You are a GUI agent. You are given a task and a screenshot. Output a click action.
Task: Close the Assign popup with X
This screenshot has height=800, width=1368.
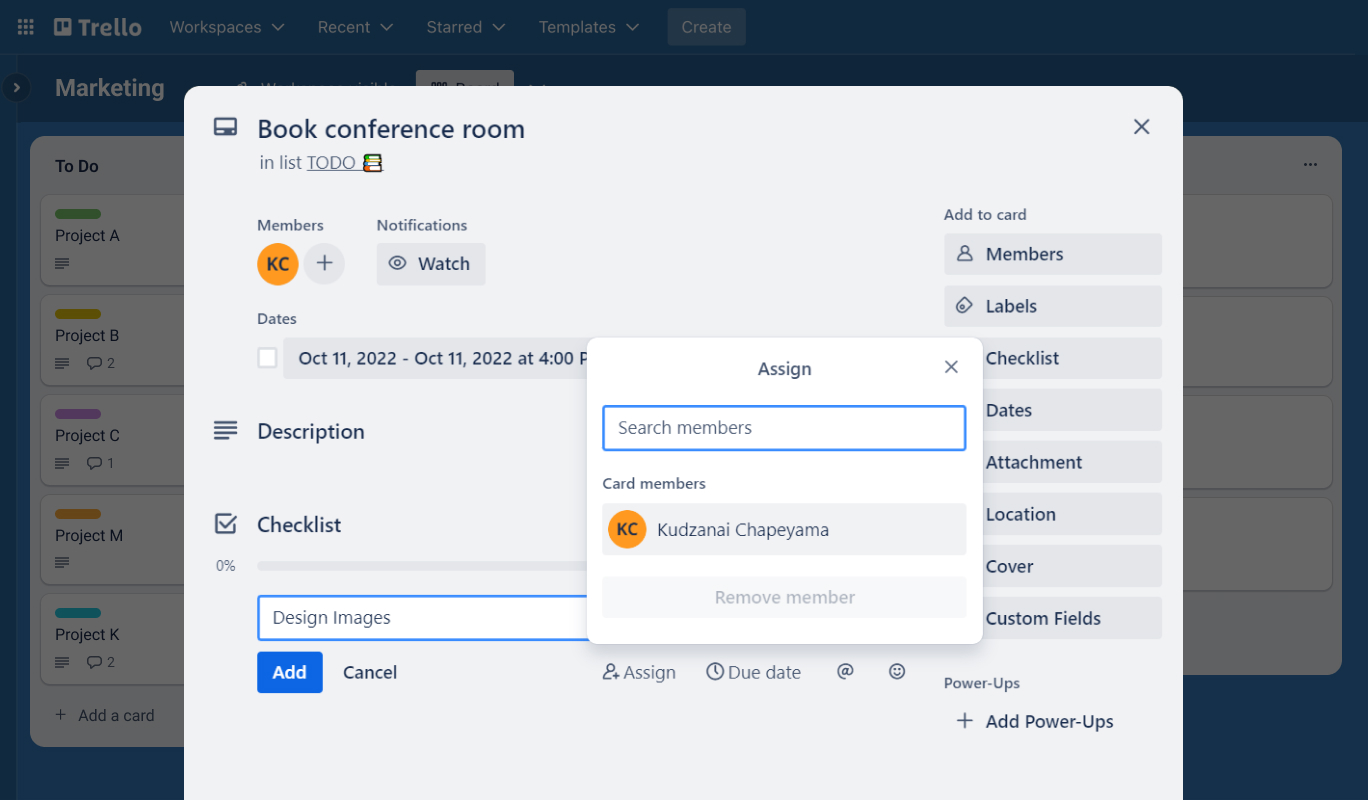(x=951, y=367)
